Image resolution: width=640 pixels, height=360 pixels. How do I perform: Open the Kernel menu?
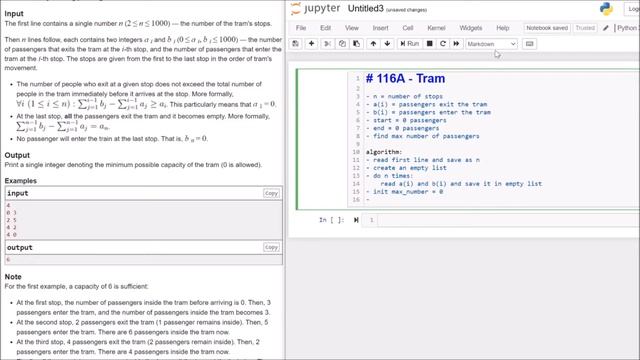436,28
